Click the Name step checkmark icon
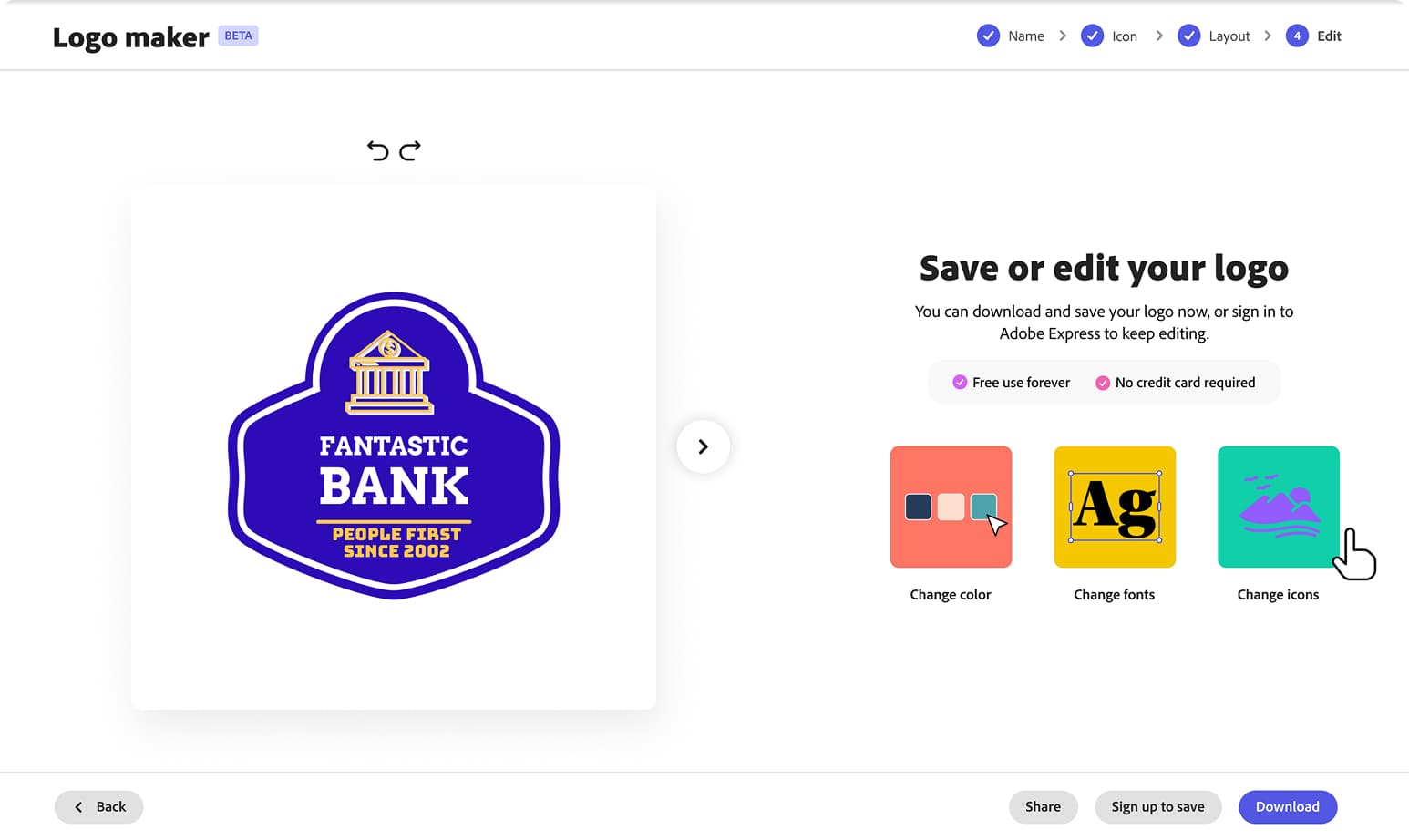The width and height of the screenshot is (1409, 840). pyautogui.click(x=988, y=36)
